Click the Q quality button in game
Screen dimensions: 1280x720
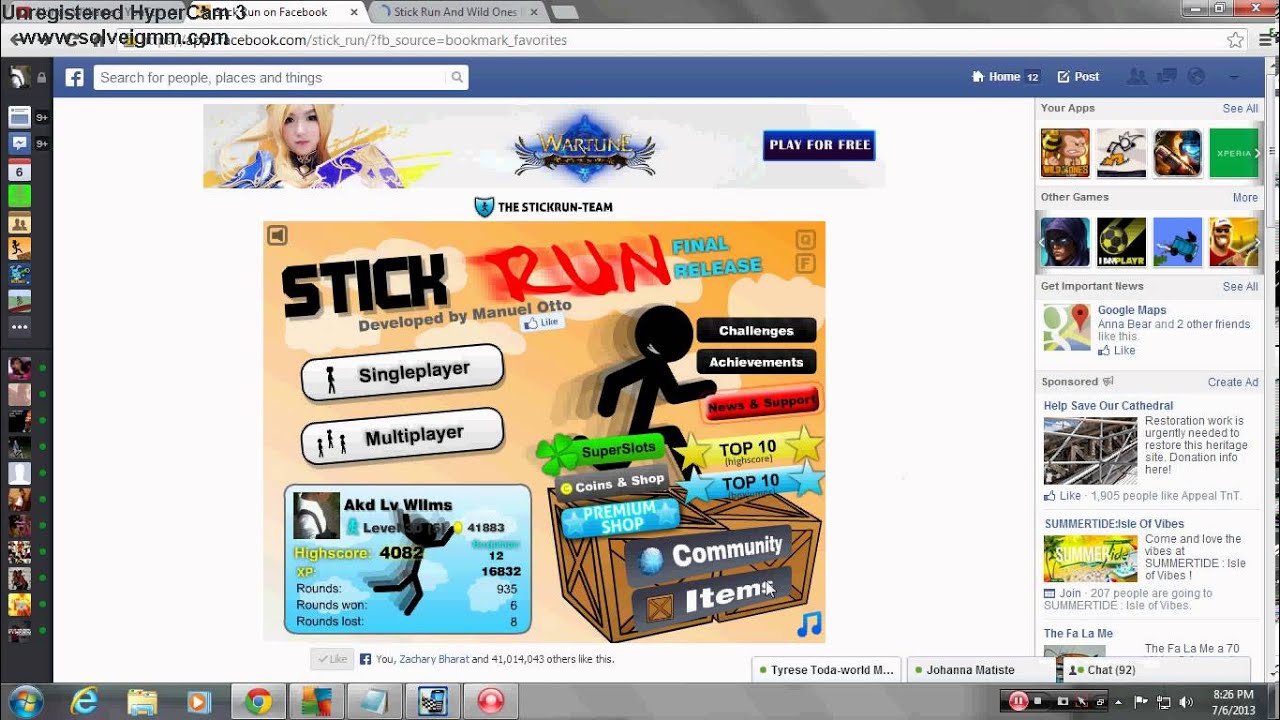click(805, 240)
